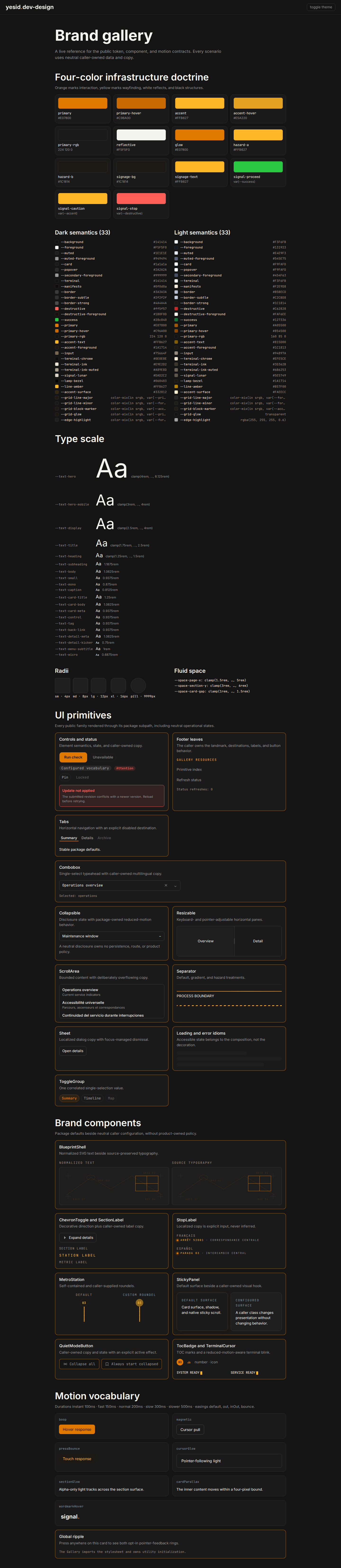Click the Attention badge
The width and height of the screenshot is (341, 1568).
point(125,768)
